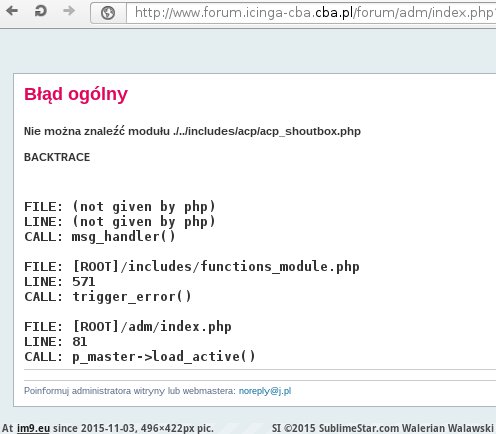The height and width of the screenshot is (434, 496).
Task: Select the BACKTRACE label
Action: 57,157
